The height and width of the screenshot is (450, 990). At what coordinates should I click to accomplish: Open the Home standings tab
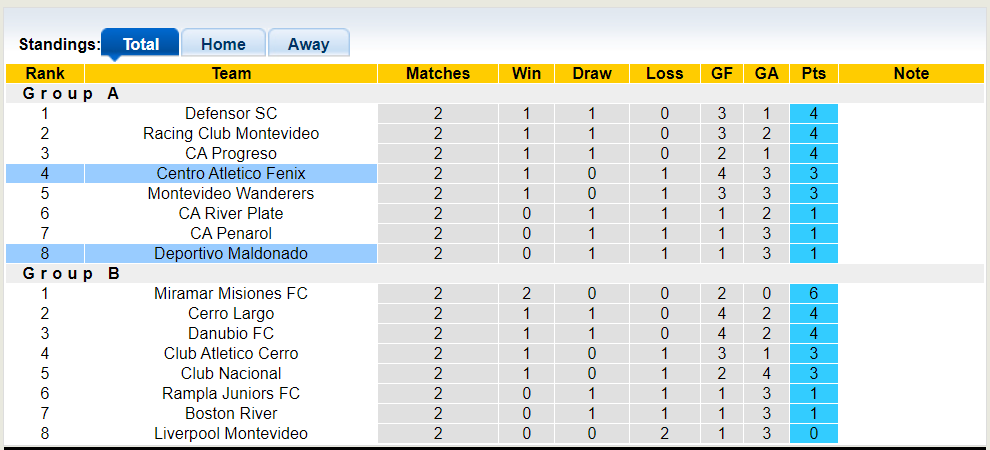point(223,44)
